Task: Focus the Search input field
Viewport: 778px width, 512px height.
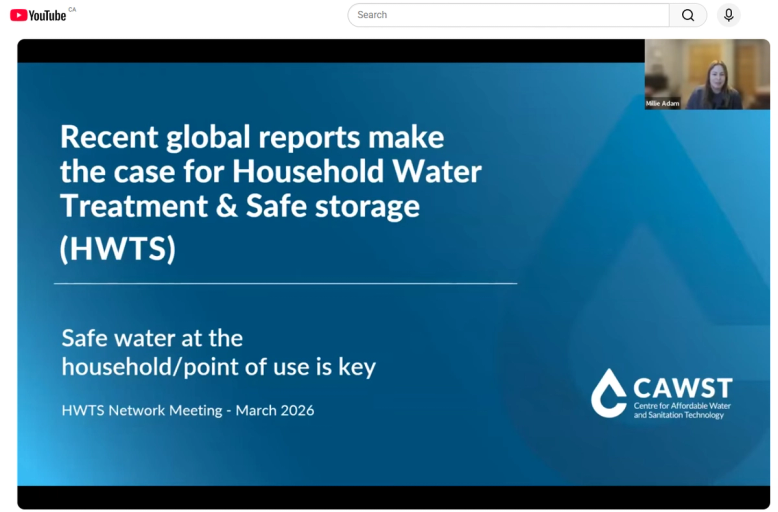Action: 508,15
